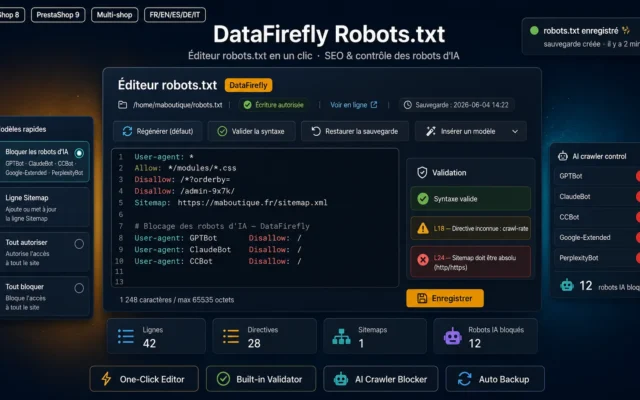Click the green check icon on Syntaxe valide

[x=423, y=199]
